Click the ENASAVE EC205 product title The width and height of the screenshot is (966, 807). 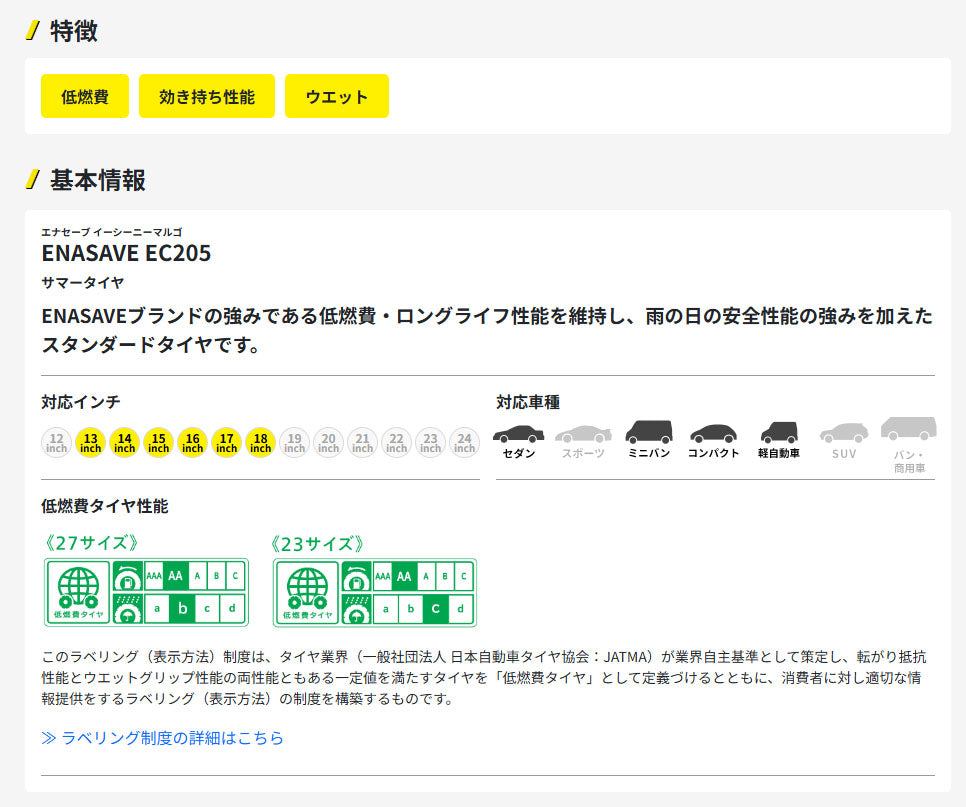tap(126, 253)
